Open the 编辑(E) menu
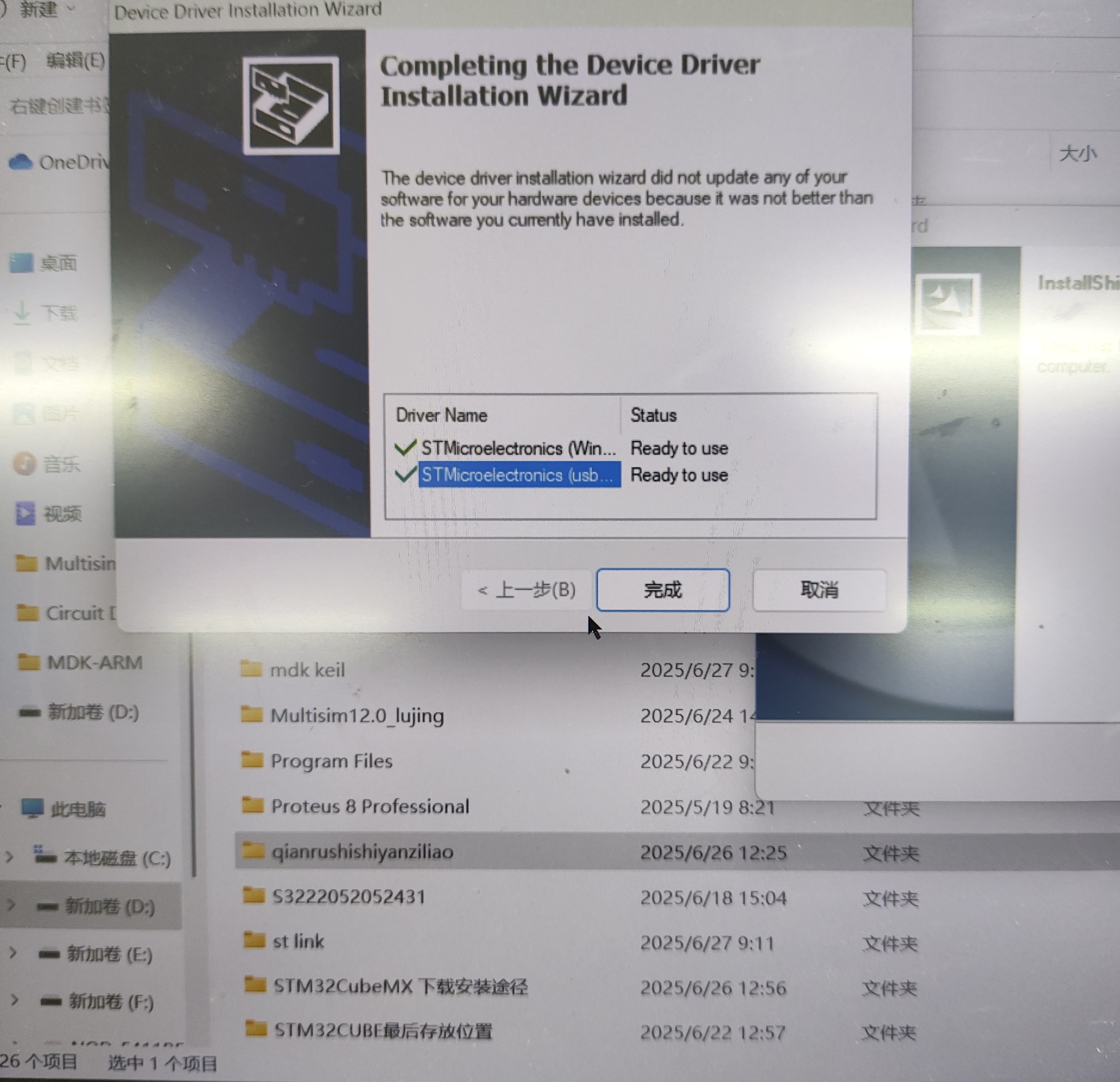 tap(76, 61)
